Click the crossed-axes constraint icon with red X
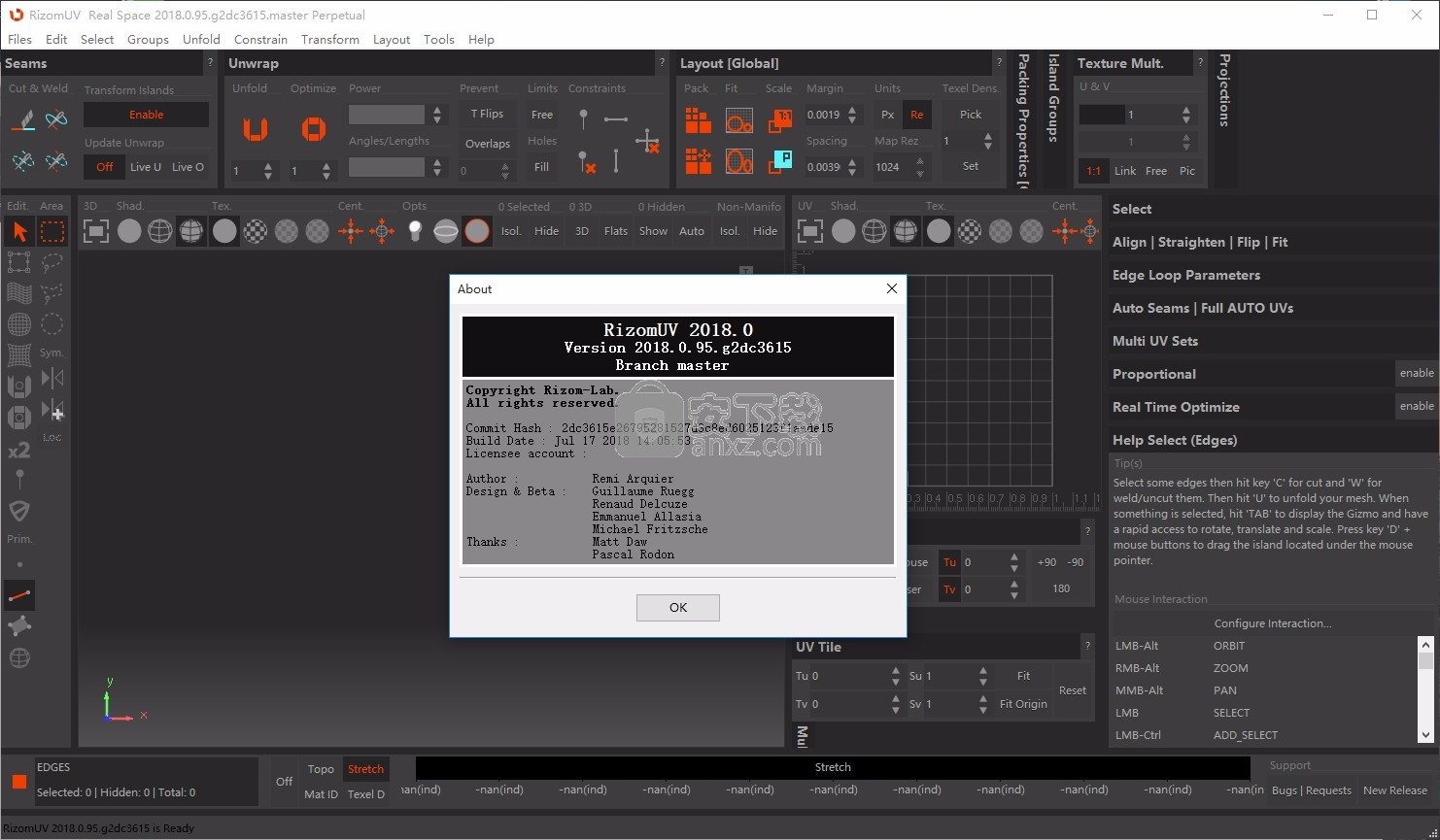 (648, 142)
